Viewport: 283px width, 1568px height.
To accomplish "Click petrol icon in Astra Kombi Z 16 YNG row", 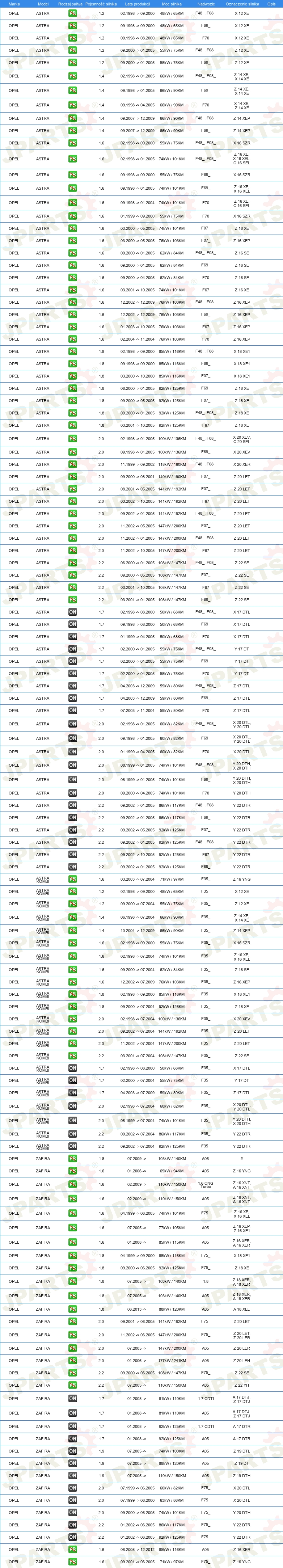I will (x=72, y=879).
